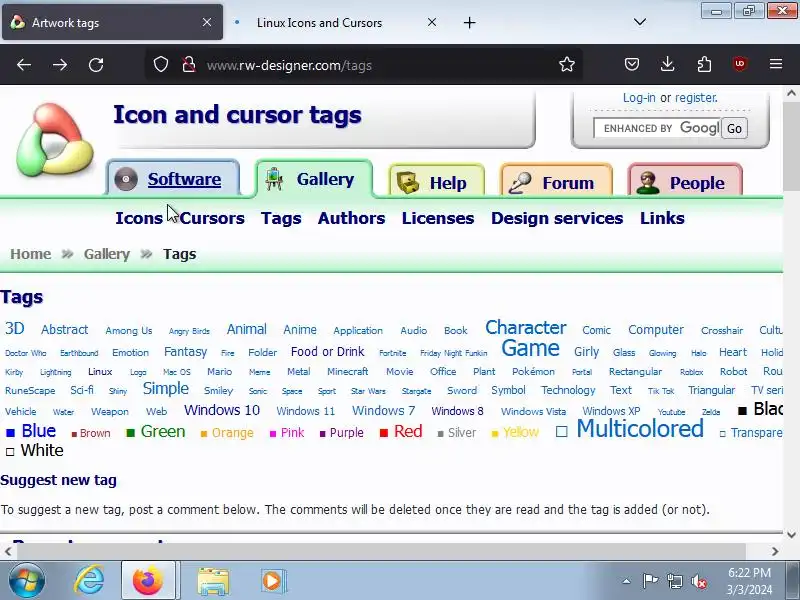The height and width of the screenshot is (600, 800).
Task: Open Windows Media Player taskbar icon
Action: [x=273, y=581]
